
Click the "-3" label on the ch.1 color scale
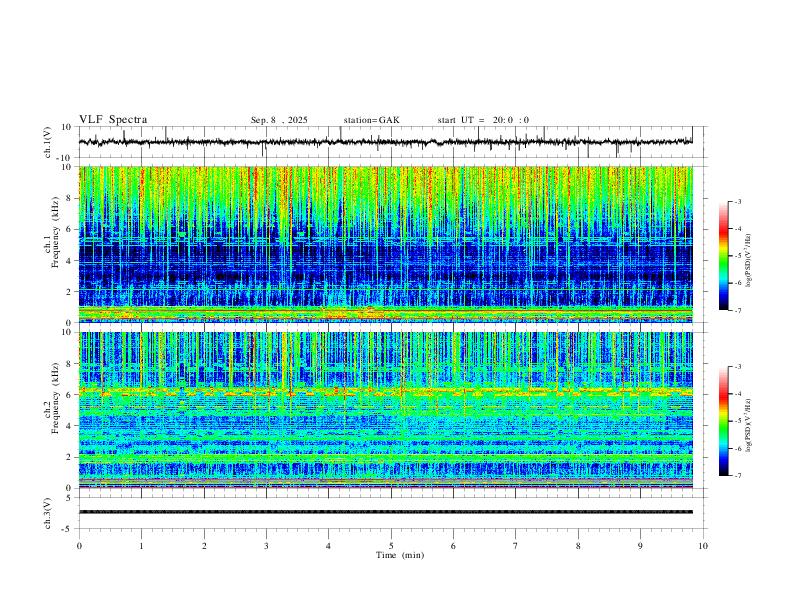tap(737, 201)
